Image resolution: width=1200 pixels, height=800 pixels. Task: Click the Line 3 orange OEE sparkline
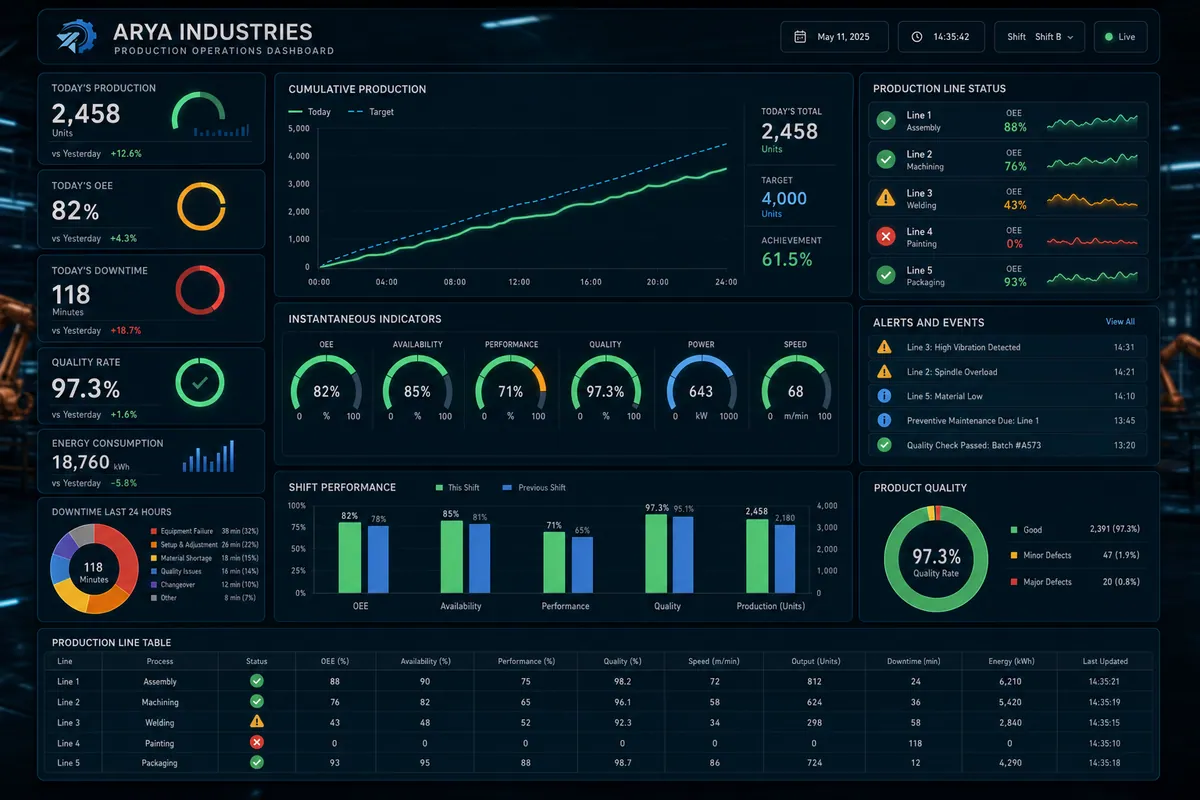click(x=1092, y=199)
